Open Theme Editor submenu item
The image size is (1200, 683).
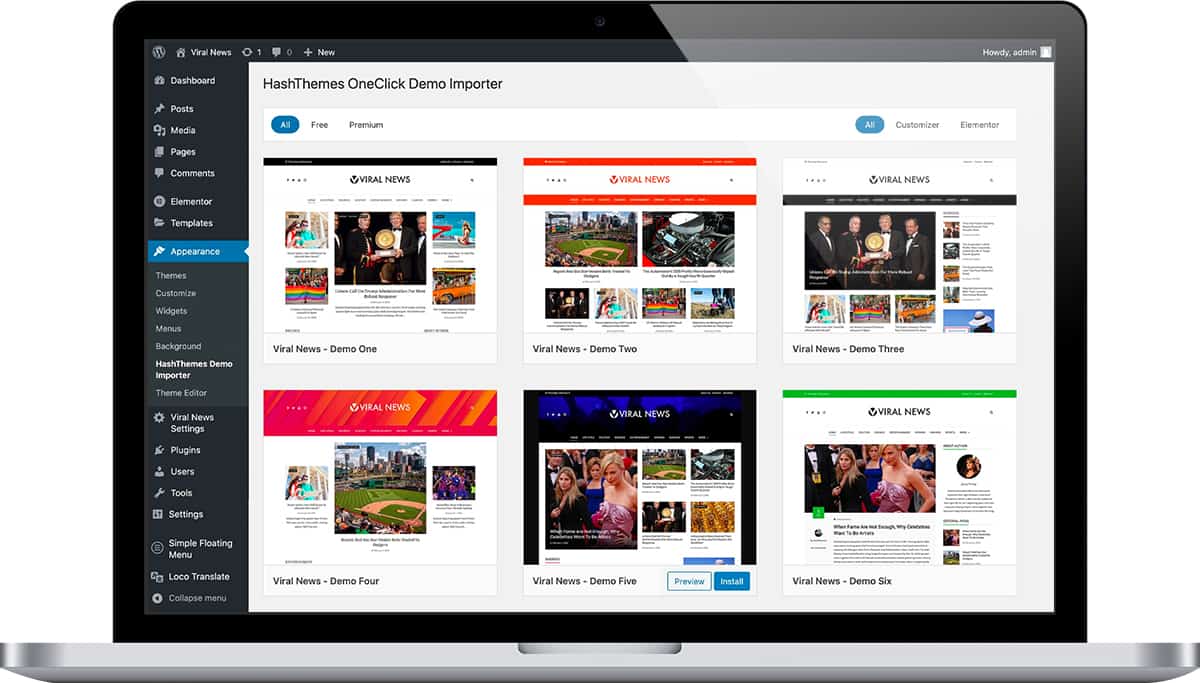[182, 393]
